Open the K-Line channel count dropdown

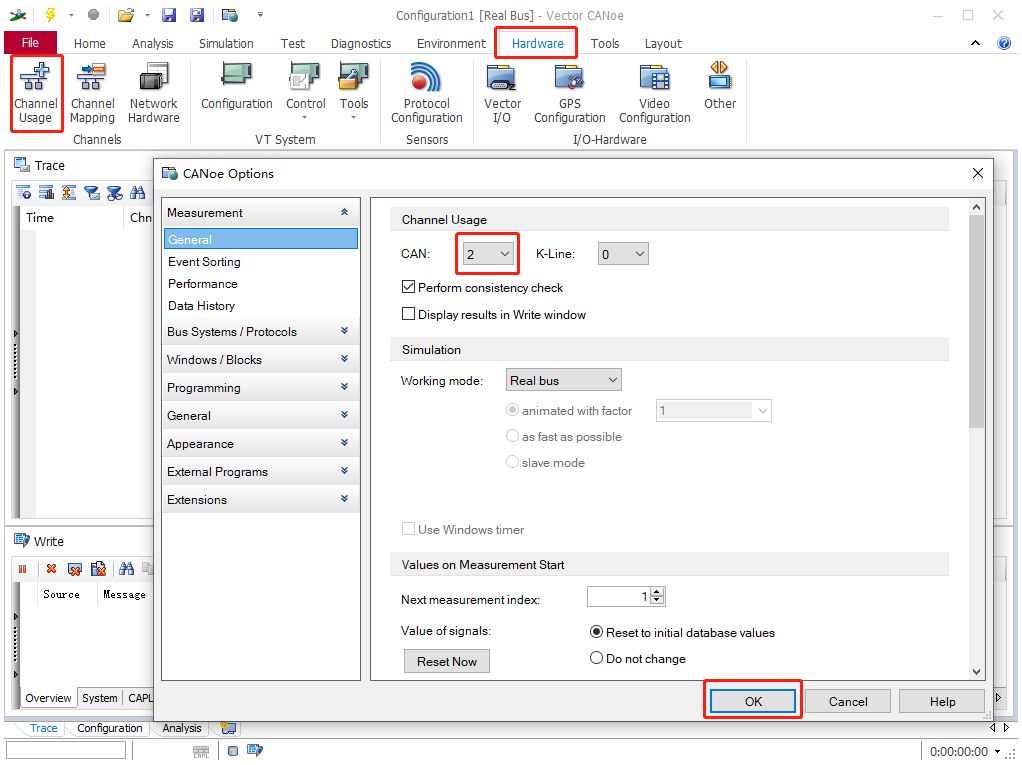pyautogui.click(x=623, y=253)
